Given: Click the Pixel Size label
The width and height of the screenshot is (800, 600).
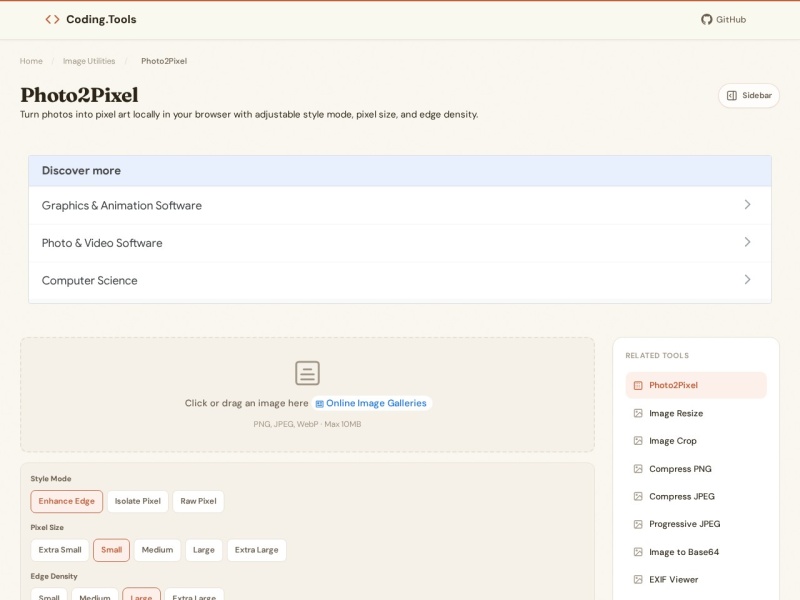Looking at the screenshot, I should [47, 527].
